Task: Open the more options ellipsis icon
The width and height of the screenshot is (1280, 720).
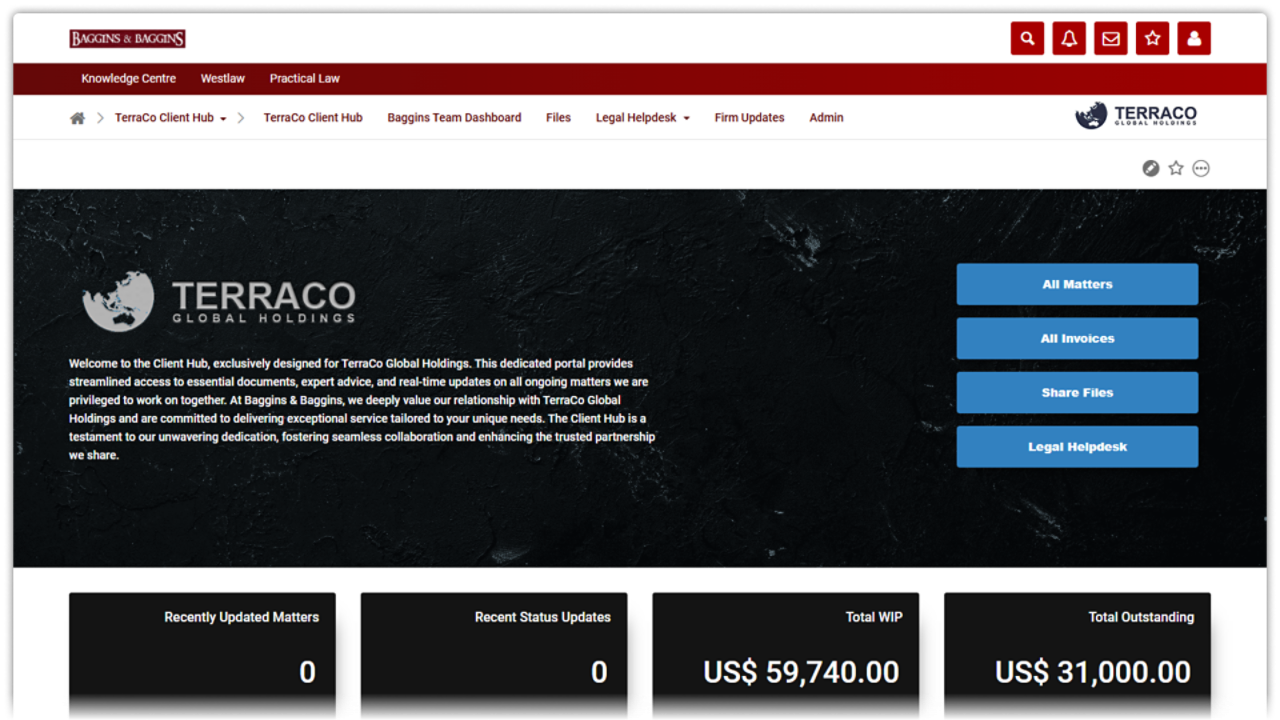Action: point(1201,168)
